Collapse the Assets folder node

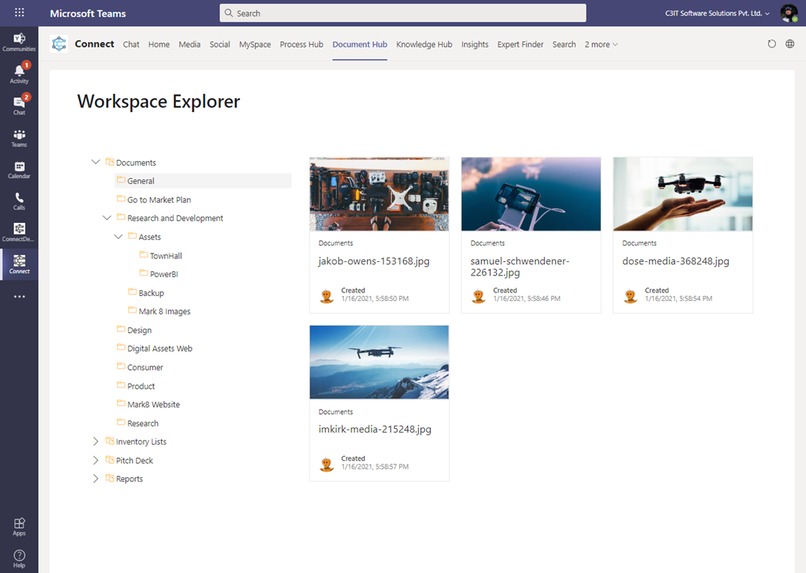click(x=118, y=236)
